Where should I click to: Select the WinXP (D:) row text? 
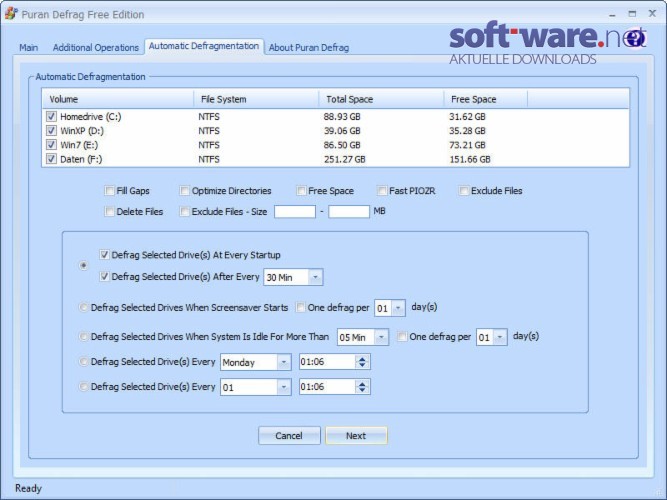82,131
